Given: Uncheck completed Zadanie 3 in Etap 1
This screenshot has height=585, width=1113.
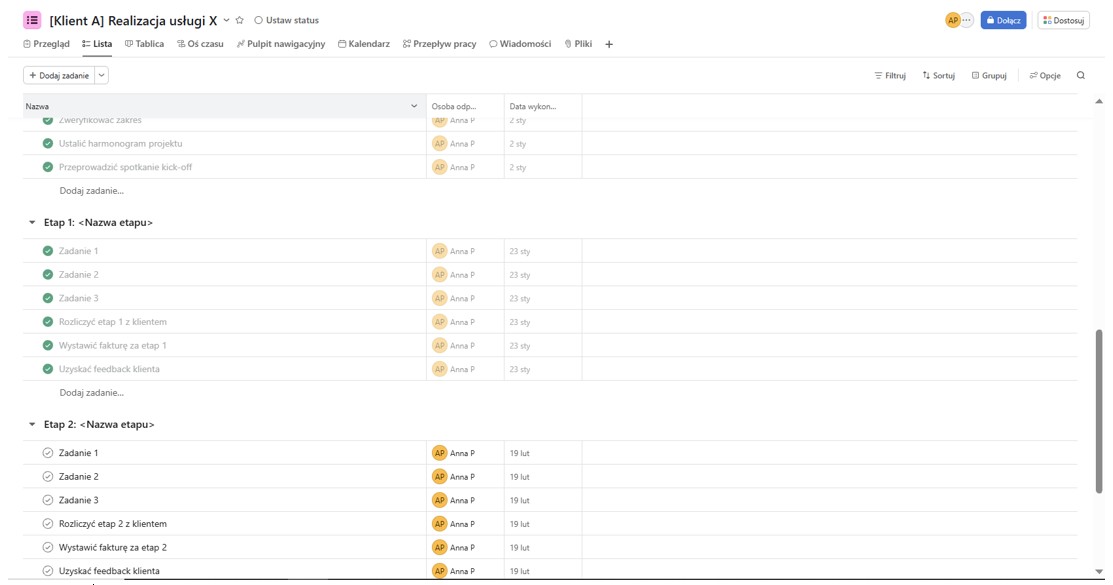Looking at the screenshot, I should (48, 298).
